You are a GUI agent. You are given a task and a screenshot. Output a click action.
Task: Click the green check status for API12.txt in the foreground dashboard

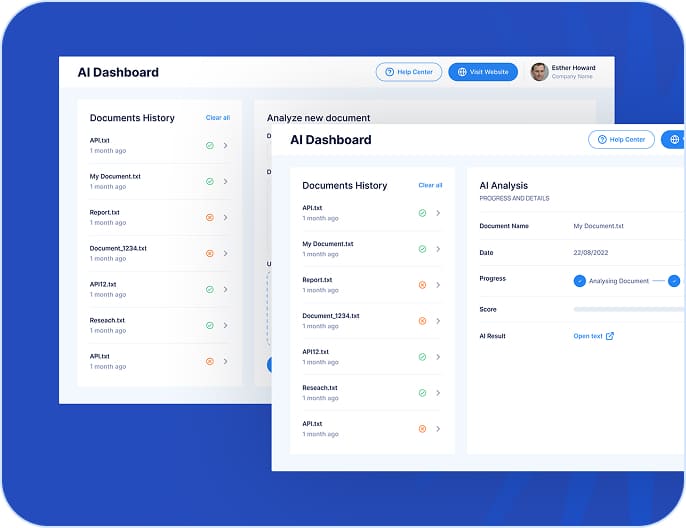tap(422, 357)
